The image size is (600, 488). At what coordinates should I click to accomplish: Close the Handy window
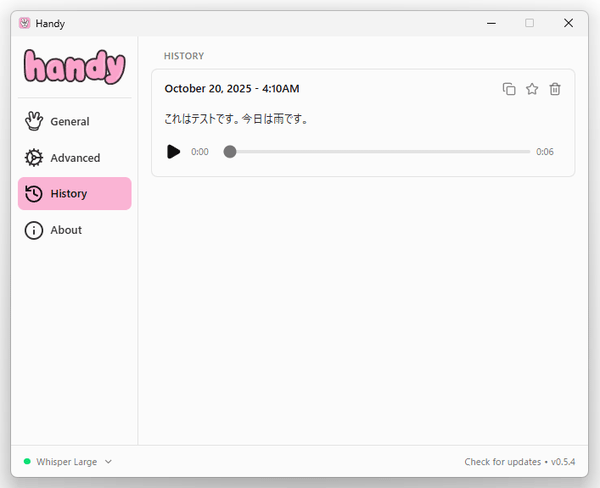(x=568, y=23)
